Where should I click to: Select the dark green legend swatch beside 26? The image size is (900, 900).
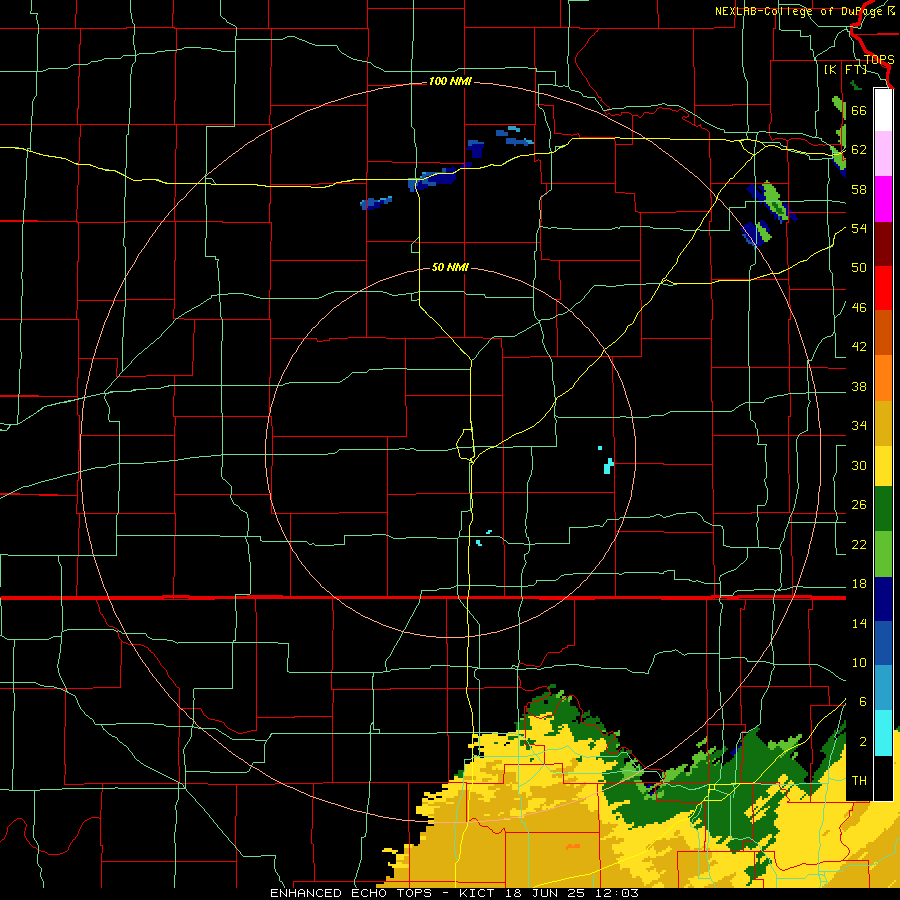coord(883,509)
